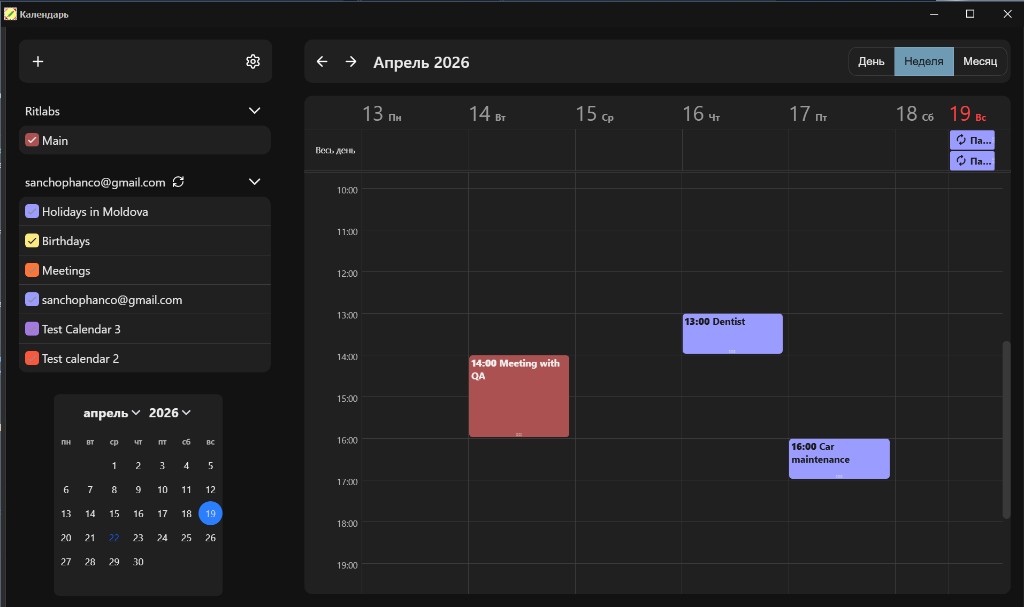Toggle the Birthdays calendar checkbox
The height and width of the screenshot is (607, 1024).
point(31,240)
